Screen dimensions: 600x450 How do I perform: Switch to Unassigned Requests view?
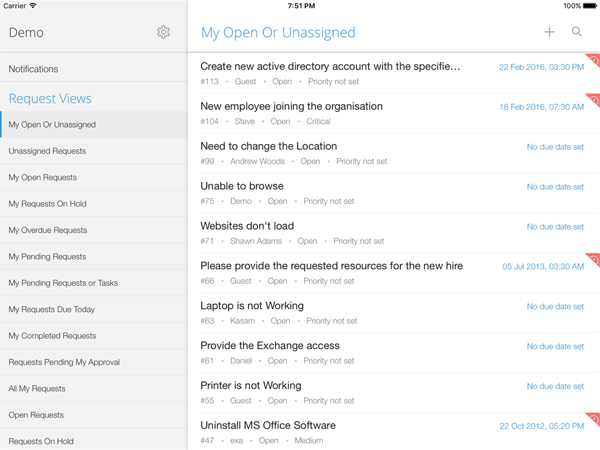[47, 151]
